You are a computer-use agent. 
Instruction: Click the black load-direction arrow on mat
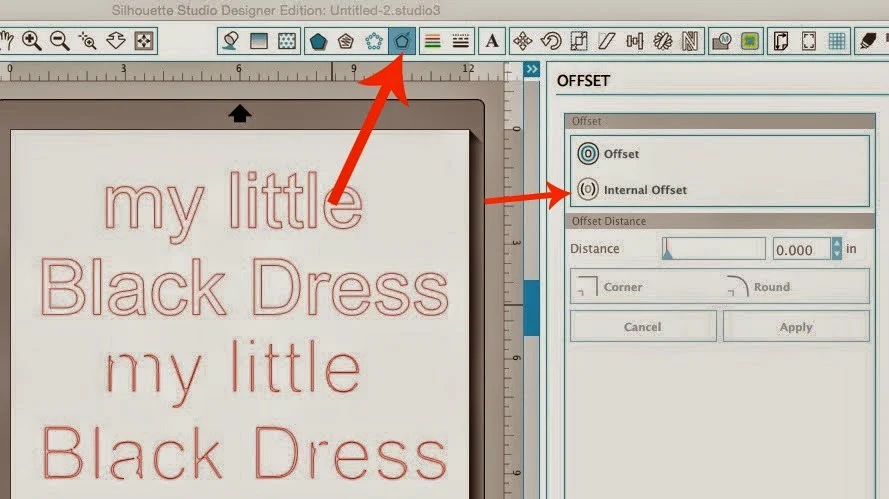240,113
